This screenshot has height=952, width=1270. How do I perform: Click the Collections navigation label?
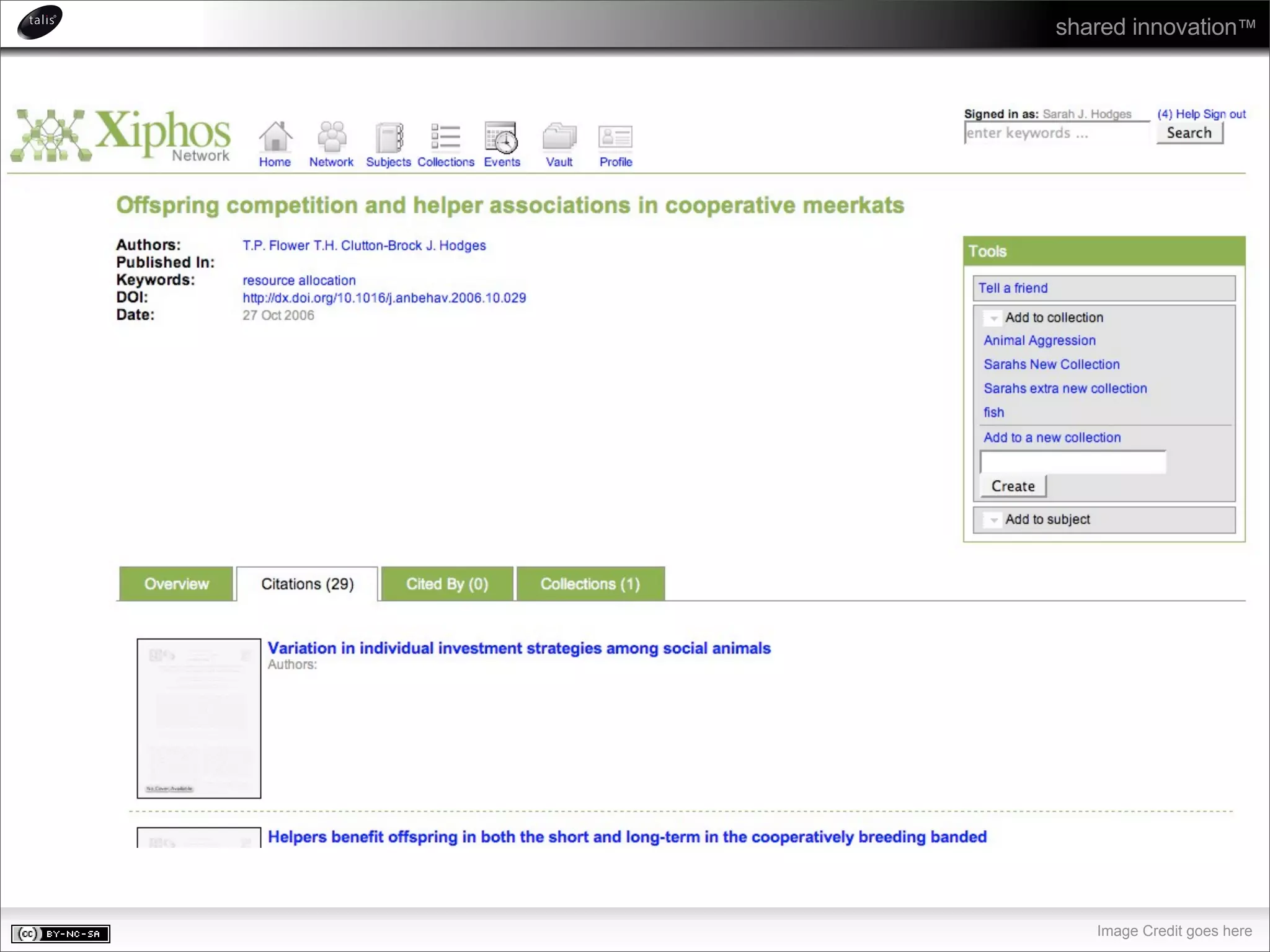[x=445, y=162]
